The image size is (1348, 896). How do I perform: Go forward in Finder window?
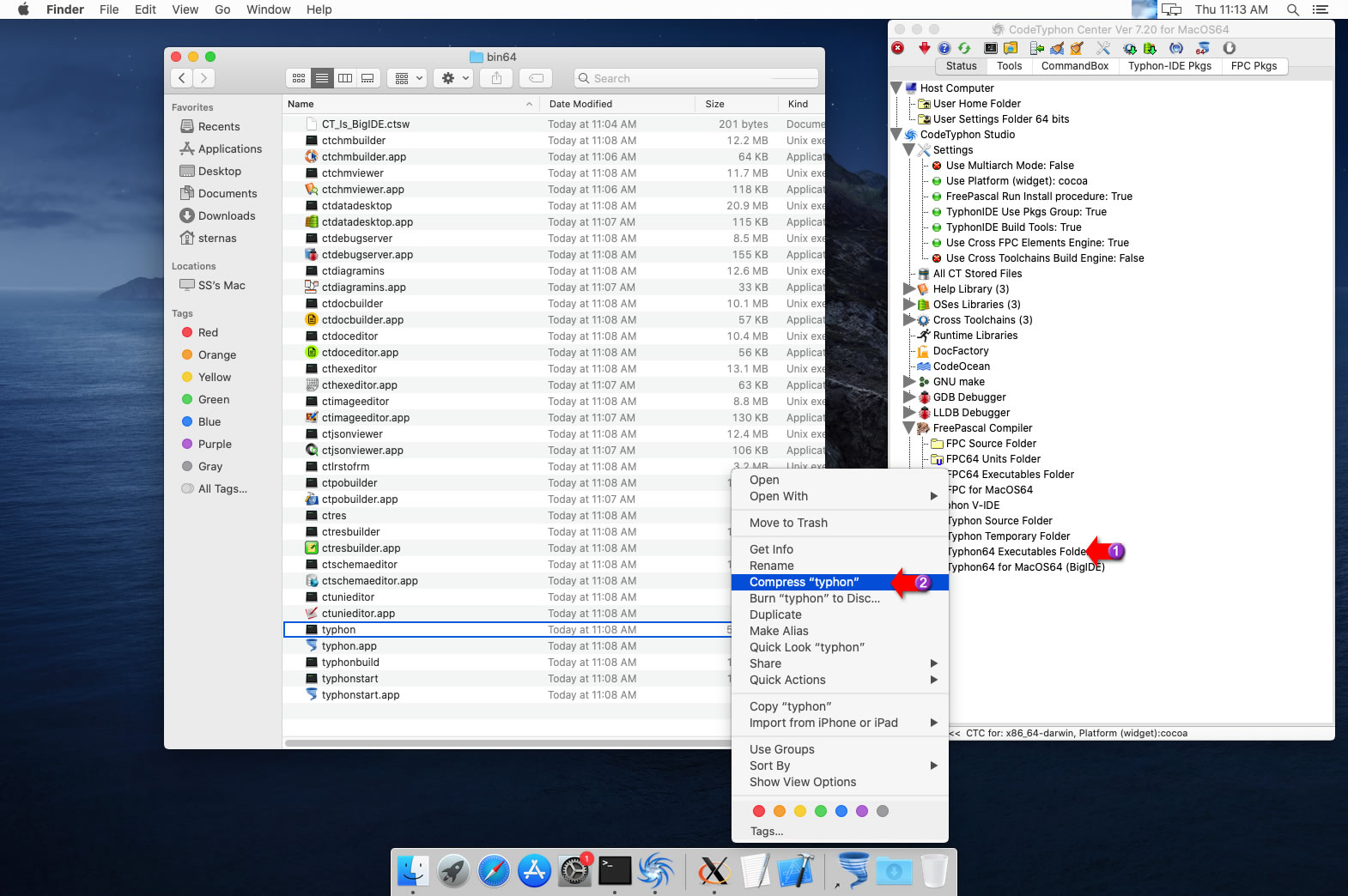click(x=203, y=78)
